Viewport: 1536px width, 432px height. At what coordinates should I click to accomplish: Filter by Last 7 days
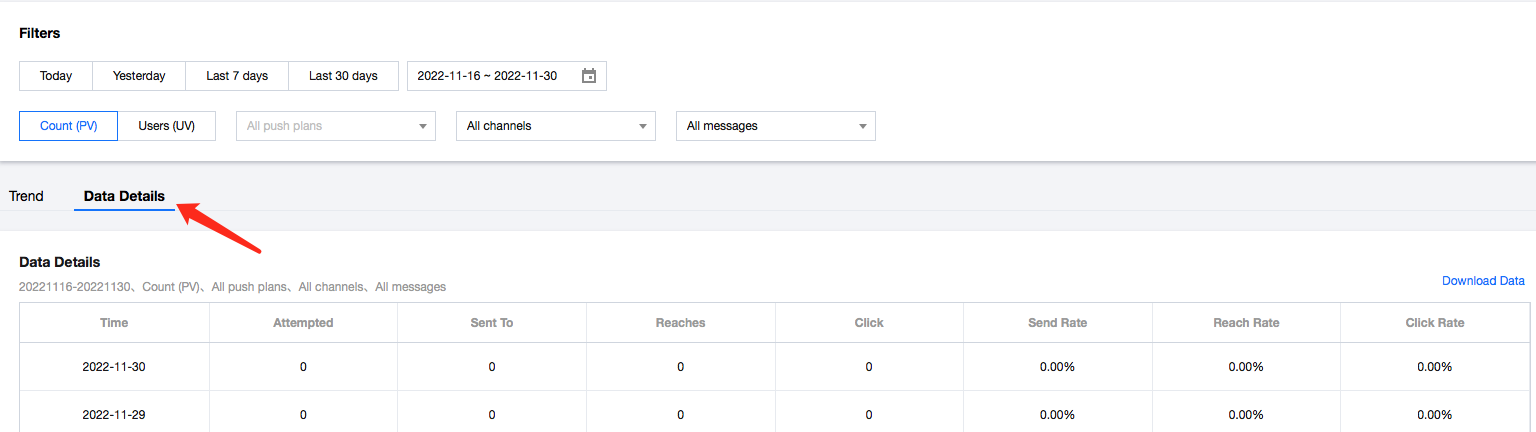pyautogui.click(x=237, y=76)
